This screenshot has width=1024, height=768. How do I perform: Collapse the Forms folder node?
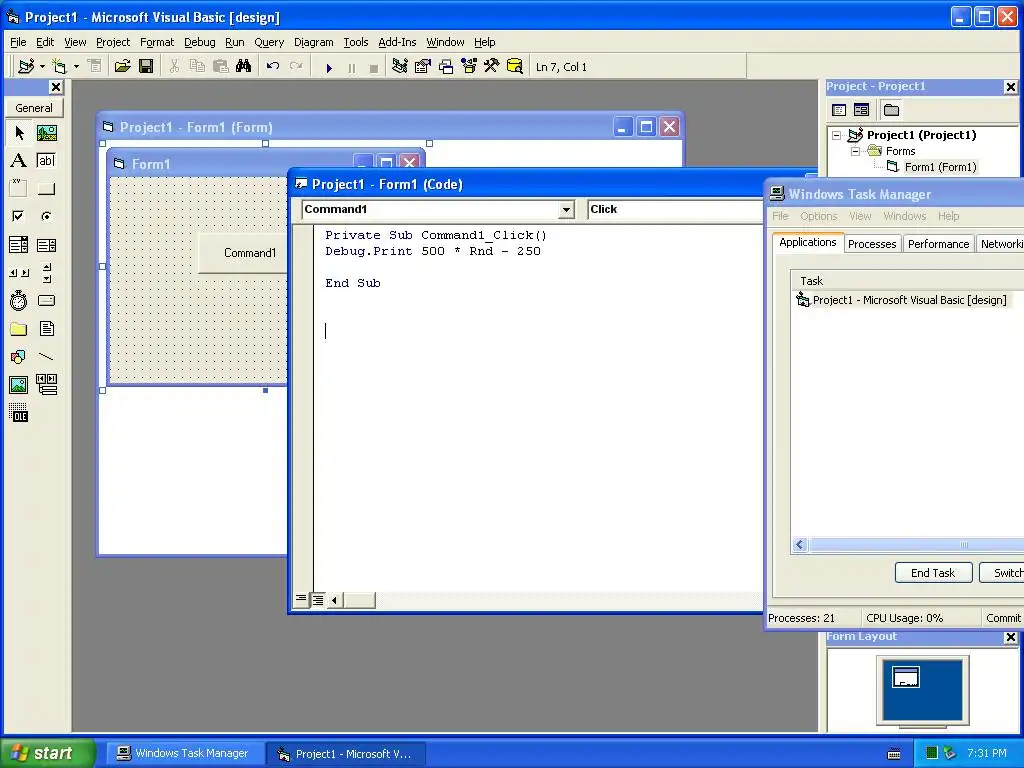(x=856, y=151)
